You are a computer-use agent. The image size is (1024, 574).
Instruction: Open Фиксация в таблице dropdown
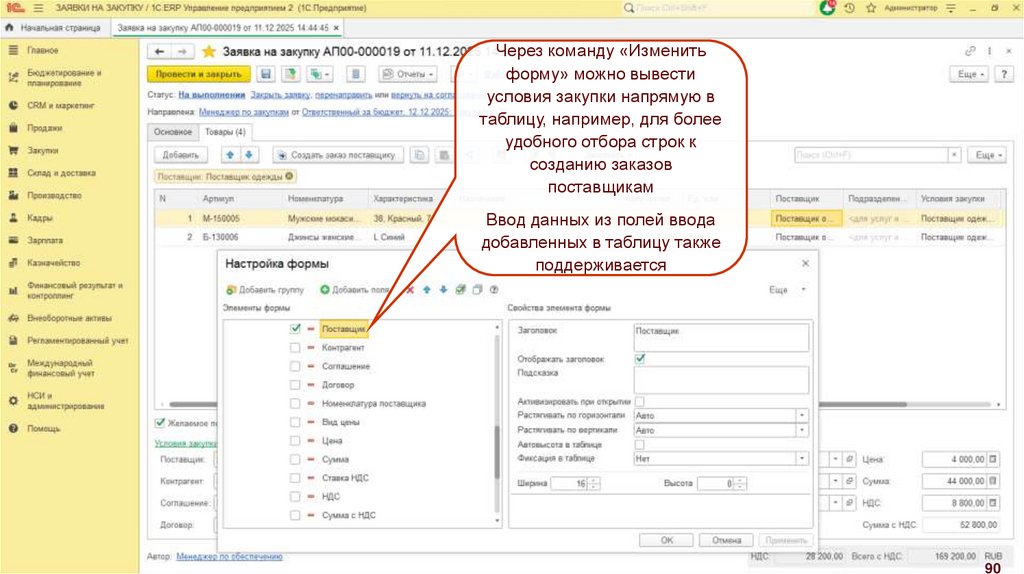[x=802, y=458]
